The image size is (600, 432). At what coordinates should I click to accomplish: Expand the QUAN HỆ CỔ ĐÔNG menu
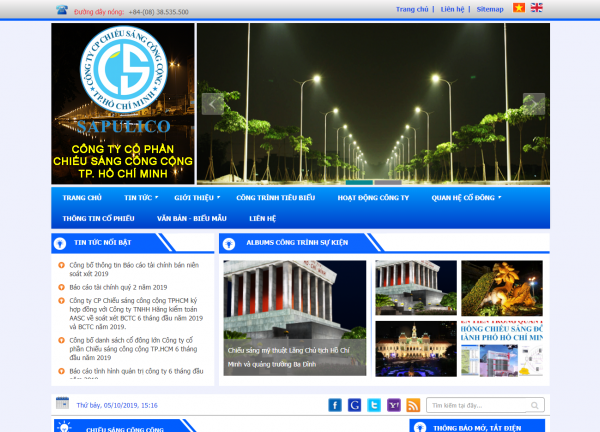(x=466, y=198)
